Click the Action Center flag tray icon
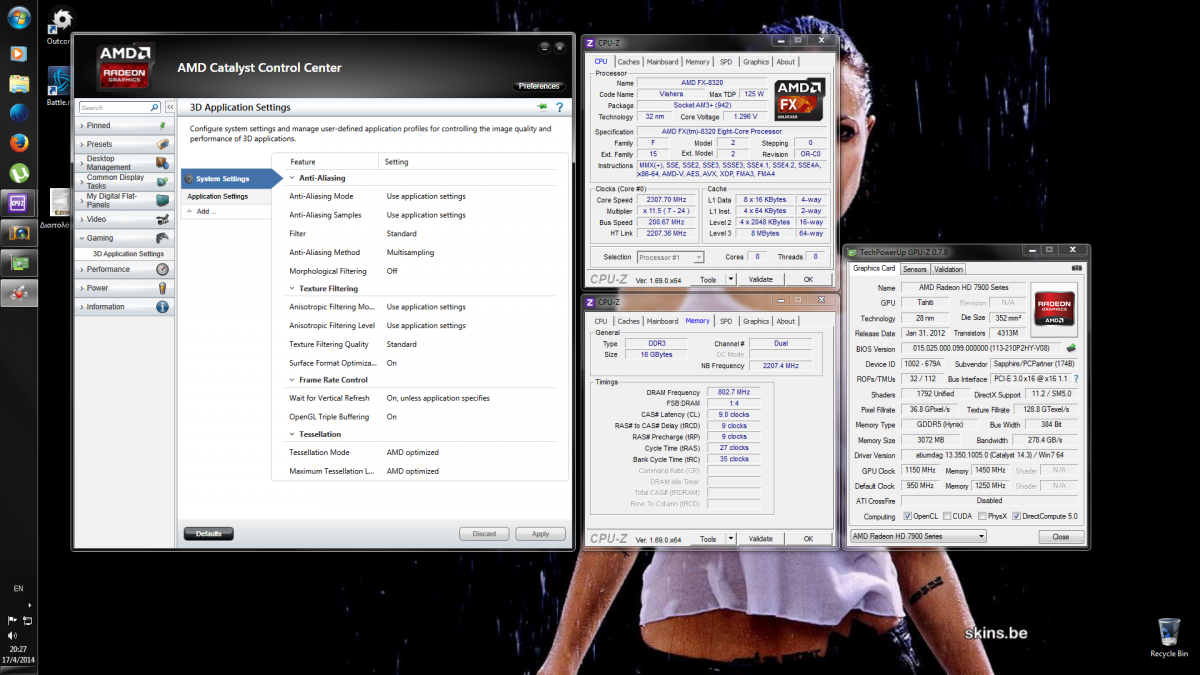The image size is (1200, 675). 12,620
